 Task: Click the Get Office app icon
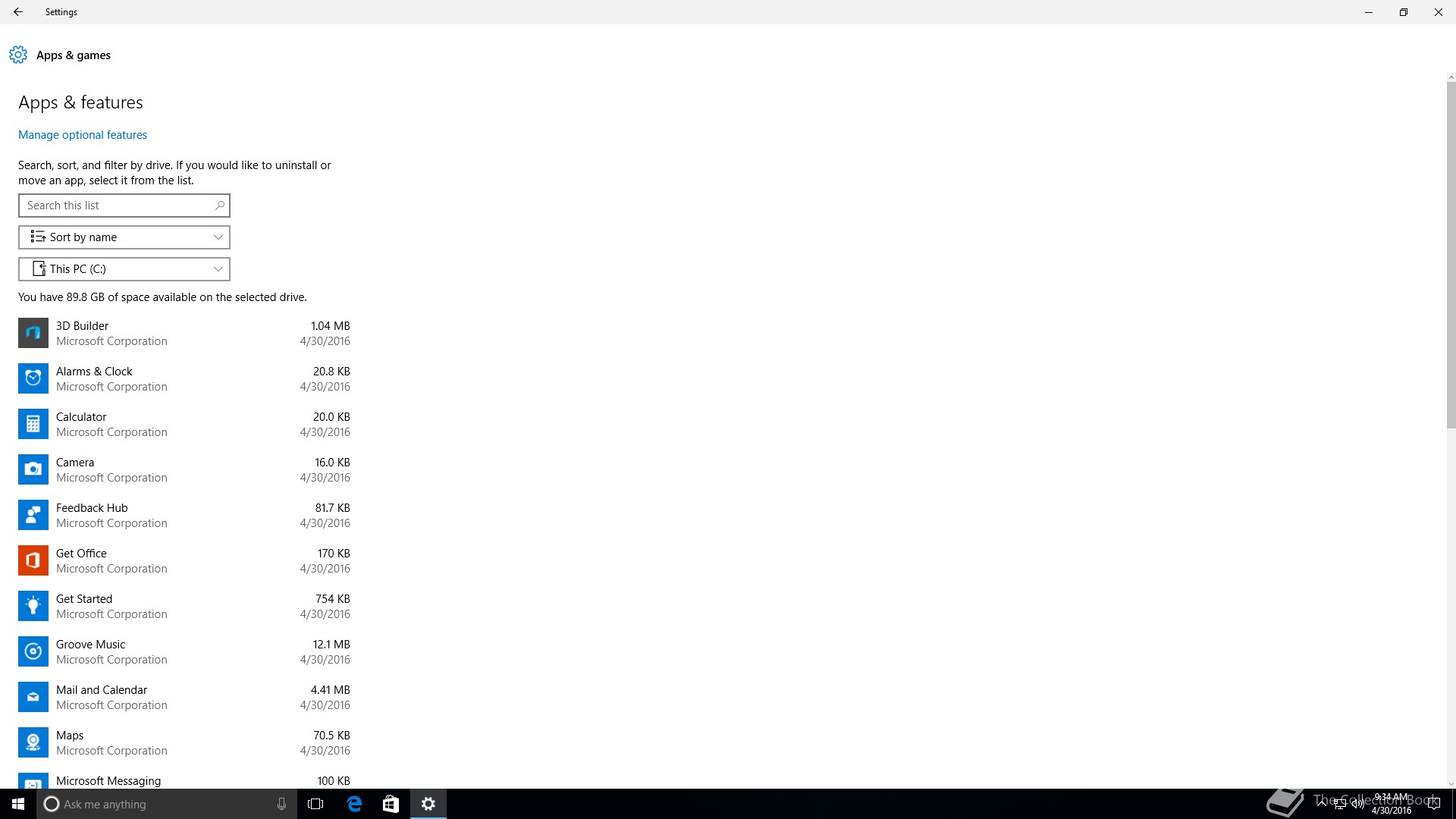33,560
